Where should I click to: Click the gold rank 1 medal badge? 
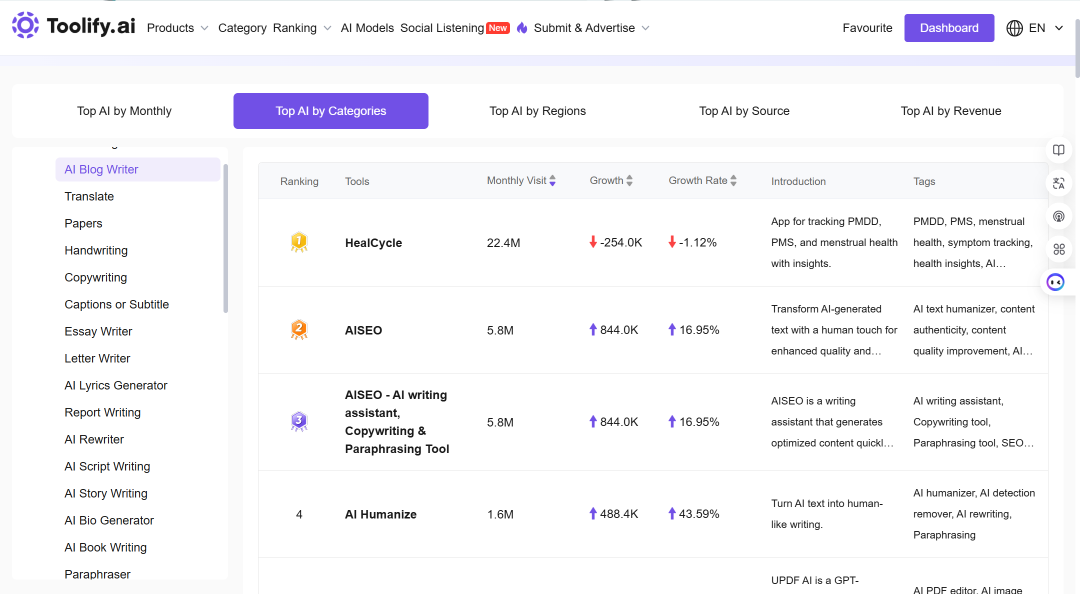(299, 243)
